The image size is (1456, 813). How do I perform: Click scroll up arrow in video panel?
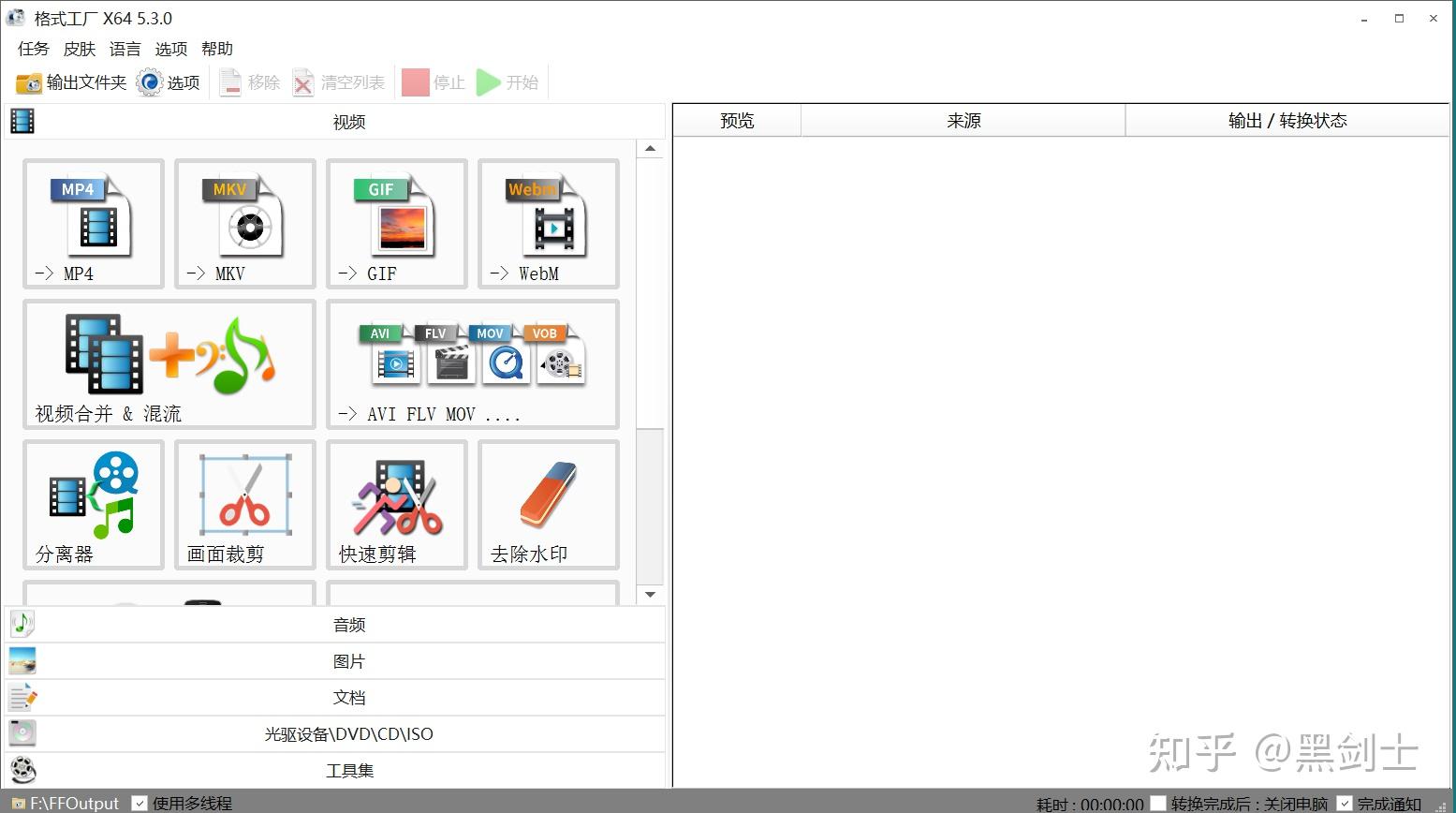tap(650, 149)
